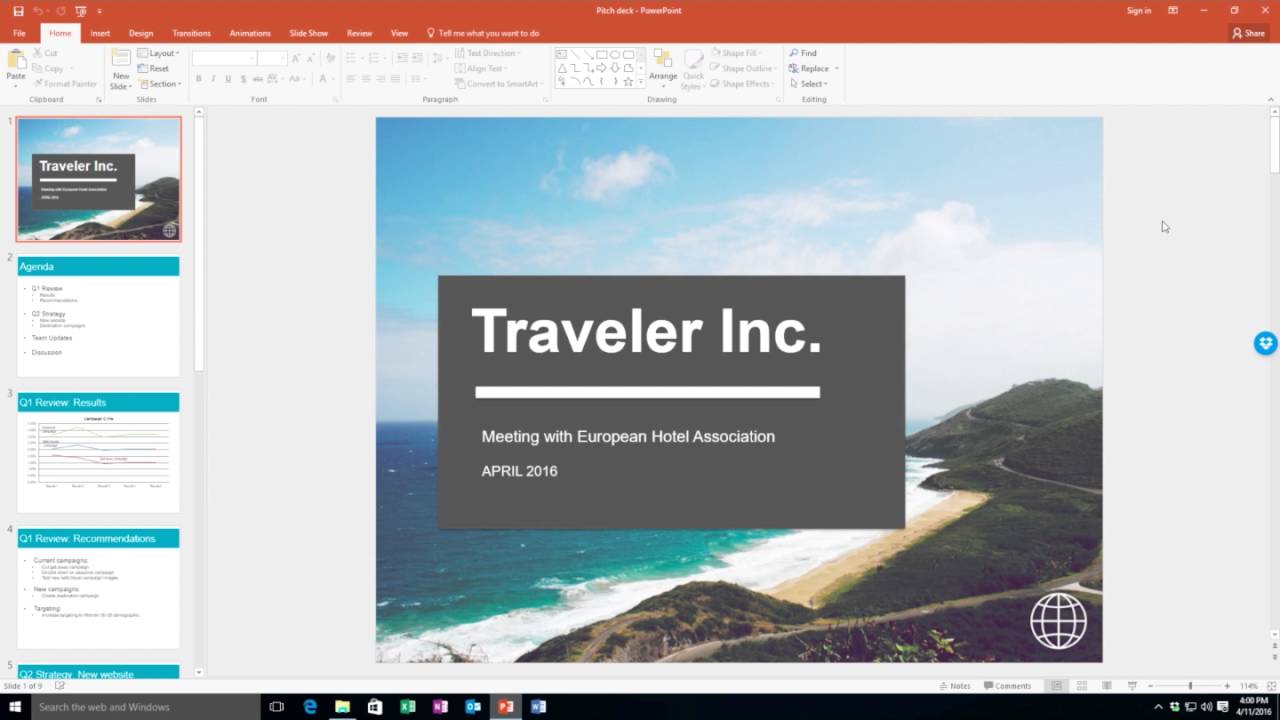
Task: Open Excel from the taskbar
Action: [407, 707]
